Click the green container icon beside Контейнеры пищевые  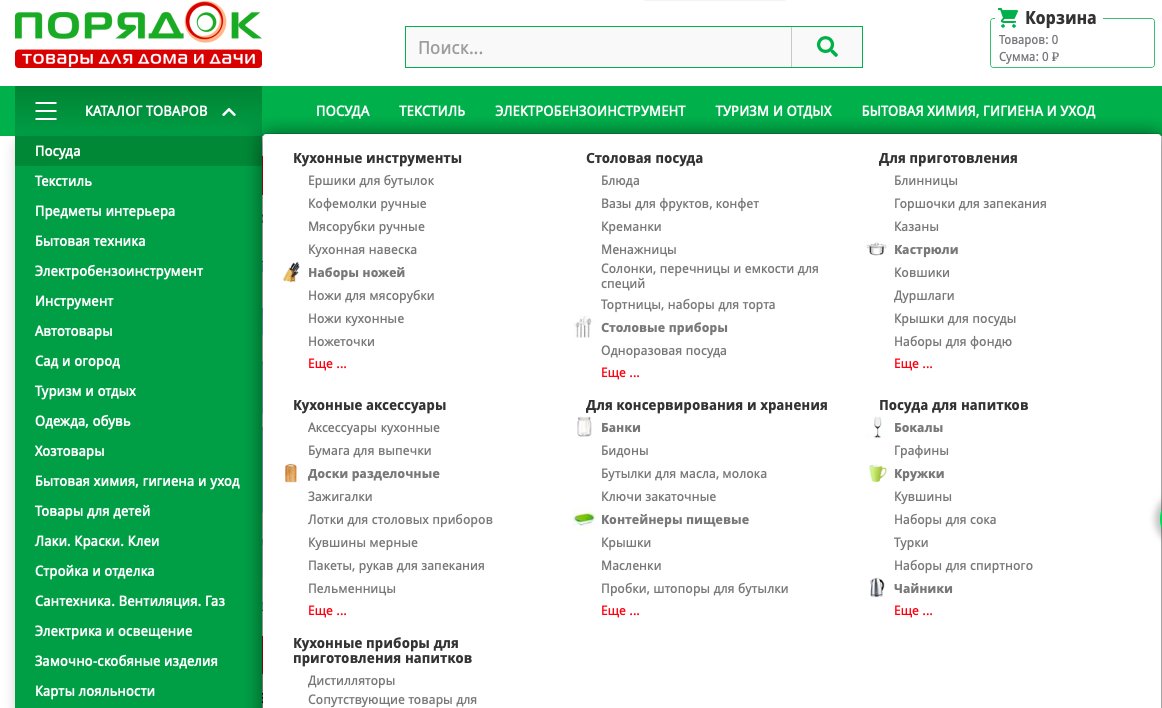584,519
